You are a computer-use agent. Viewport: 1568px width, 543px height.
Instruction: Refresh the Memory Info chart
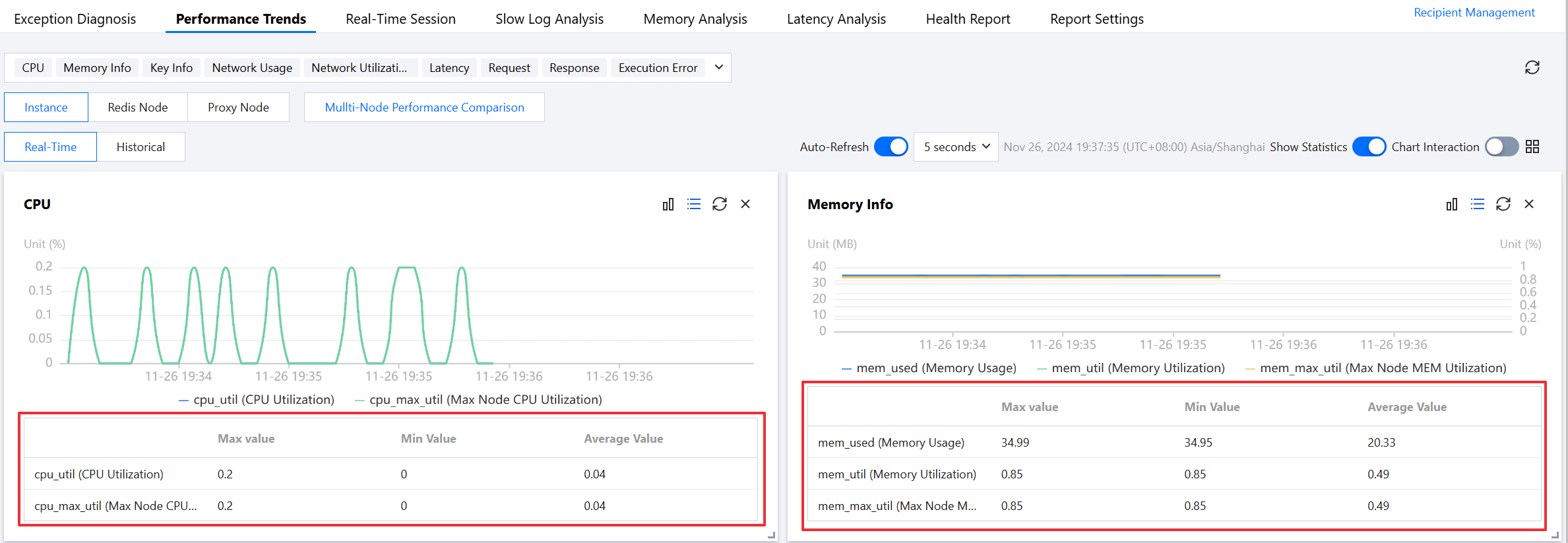[1503, 205]
